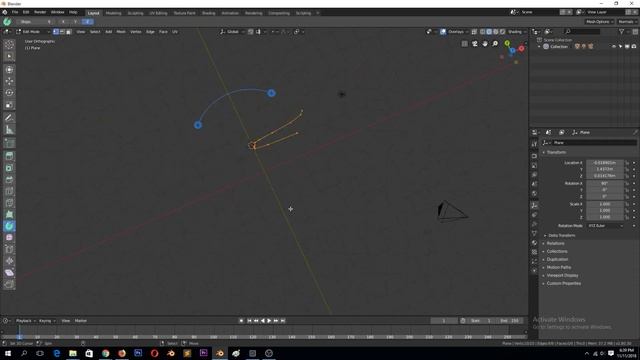Click the camera view viewport gizmo
The height and width of the screenshot is (360, 640).
pyautogui.click(x=475, y=44)
